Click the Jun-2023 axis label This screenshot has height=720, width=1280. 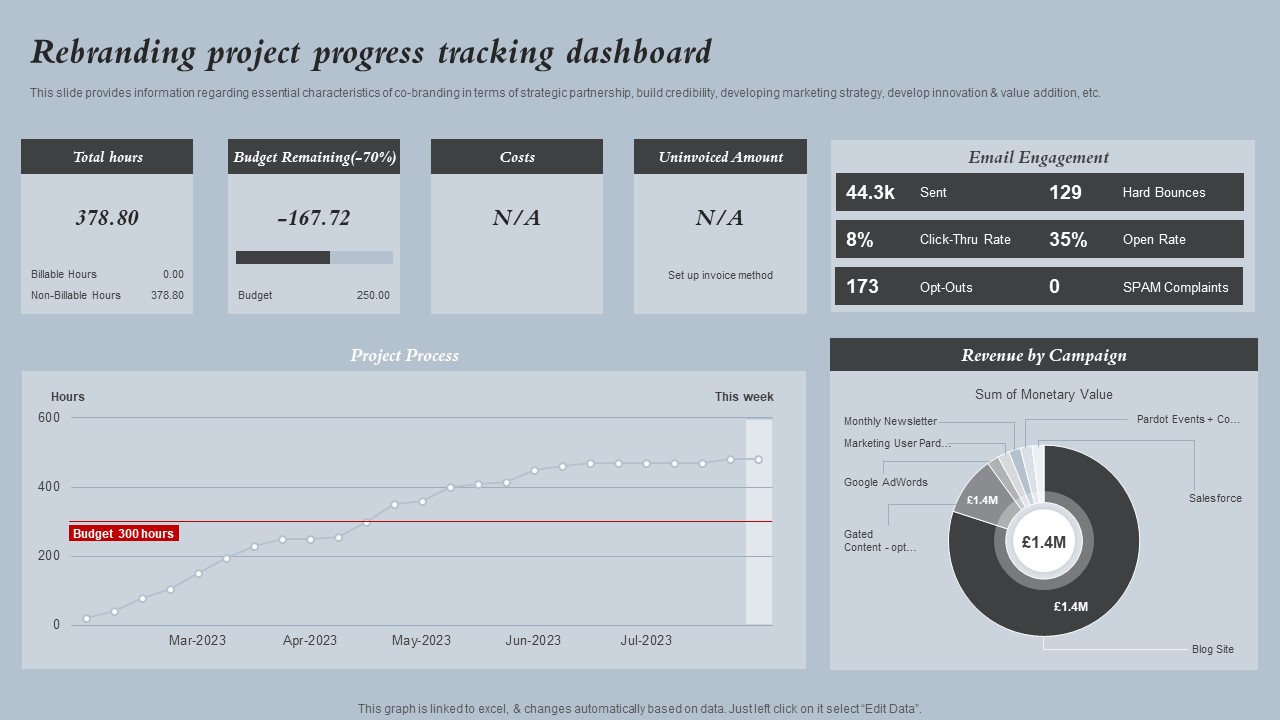tap(533, 640)
